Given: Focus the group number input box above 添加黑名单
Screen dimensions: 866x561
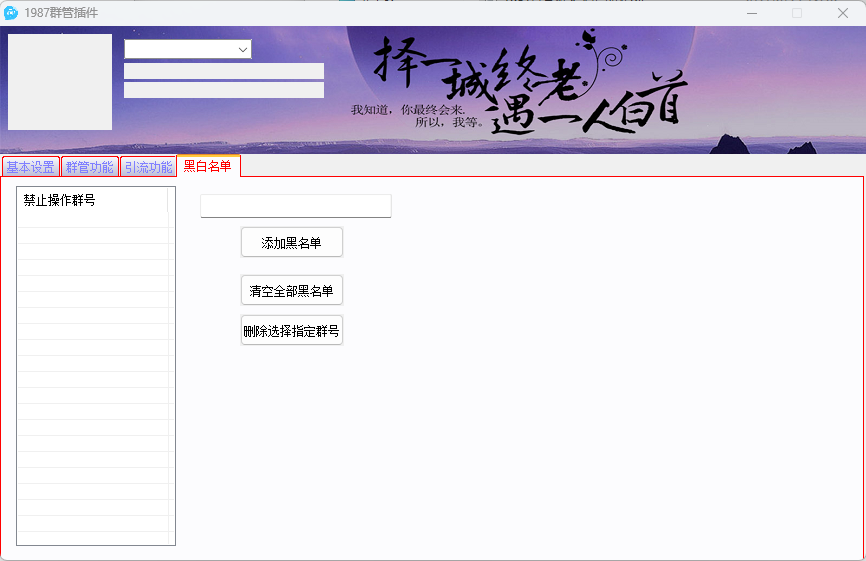Looking at the screenshot, I should 295,206.
